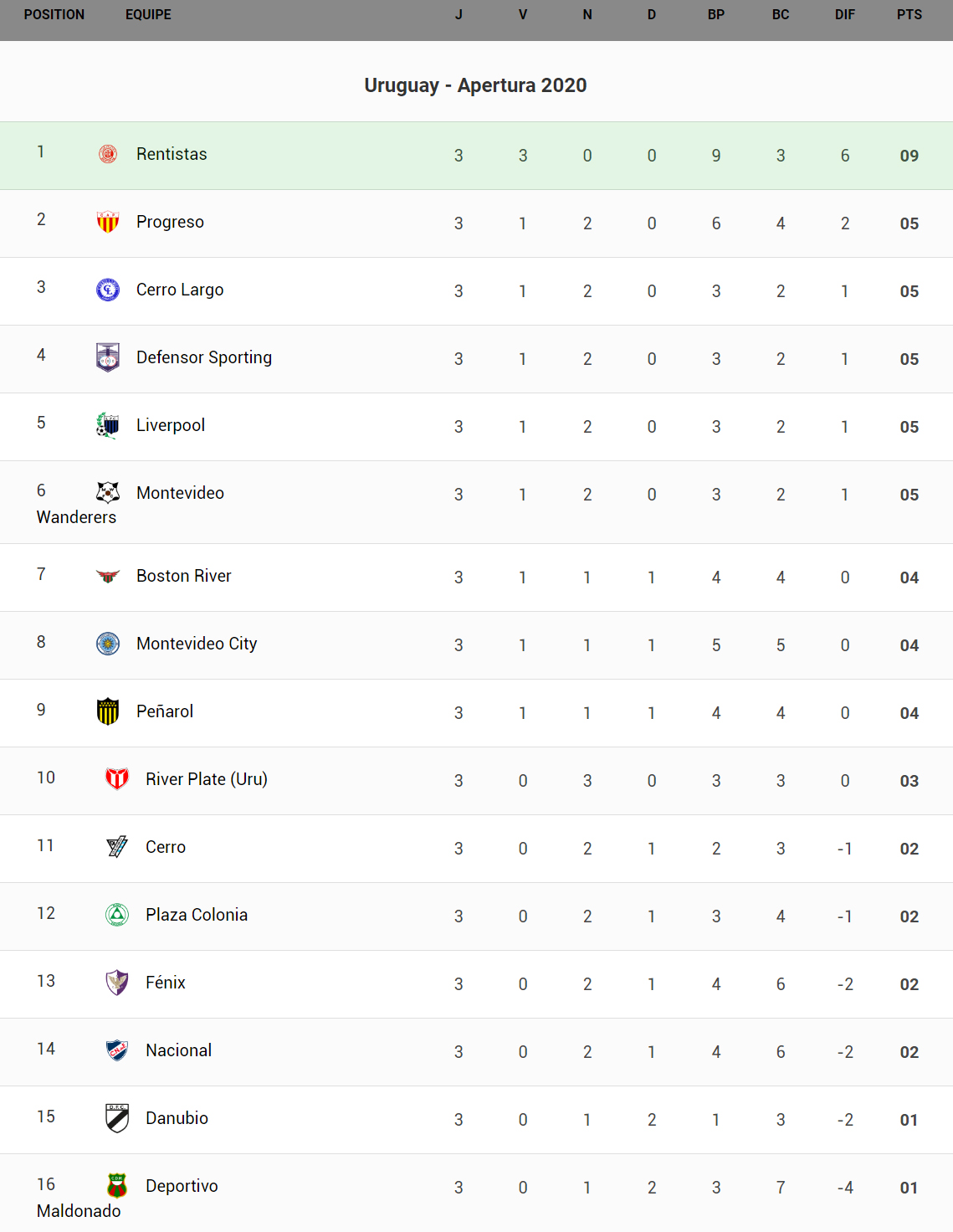The image size is (953, 1232).
Task: Click the Plaza Colonia green logo
Action: pyautogui.click(x=117, y=915)
